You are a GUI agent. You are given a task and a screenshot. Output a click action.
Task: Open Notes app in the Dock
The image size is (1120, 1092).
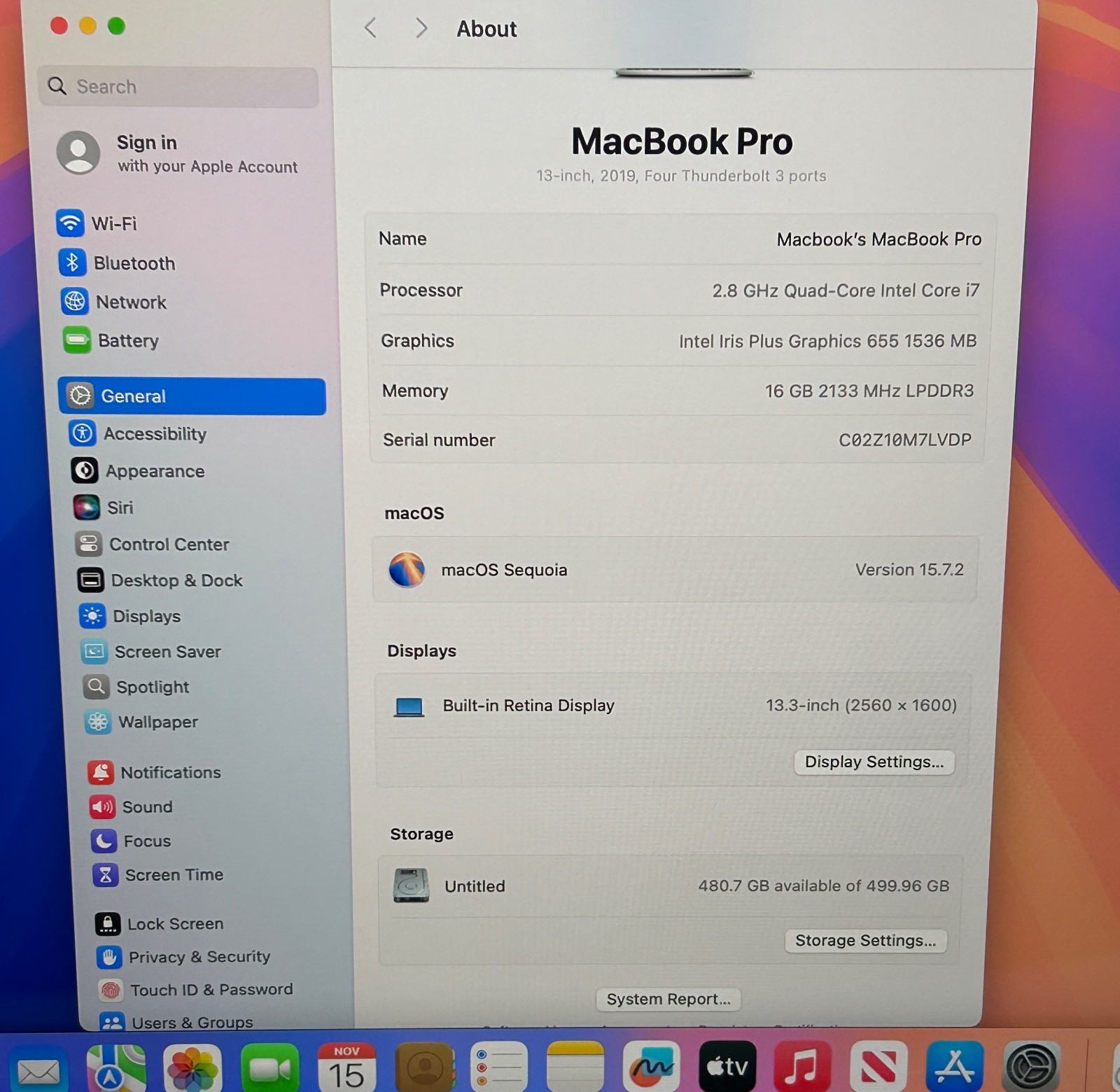[575, 1067]
